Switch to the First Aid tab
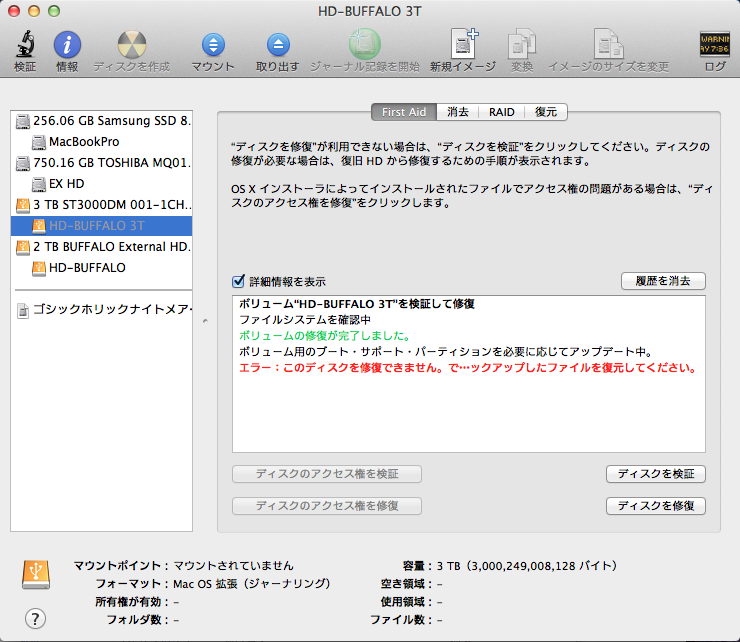 (404, 112)
